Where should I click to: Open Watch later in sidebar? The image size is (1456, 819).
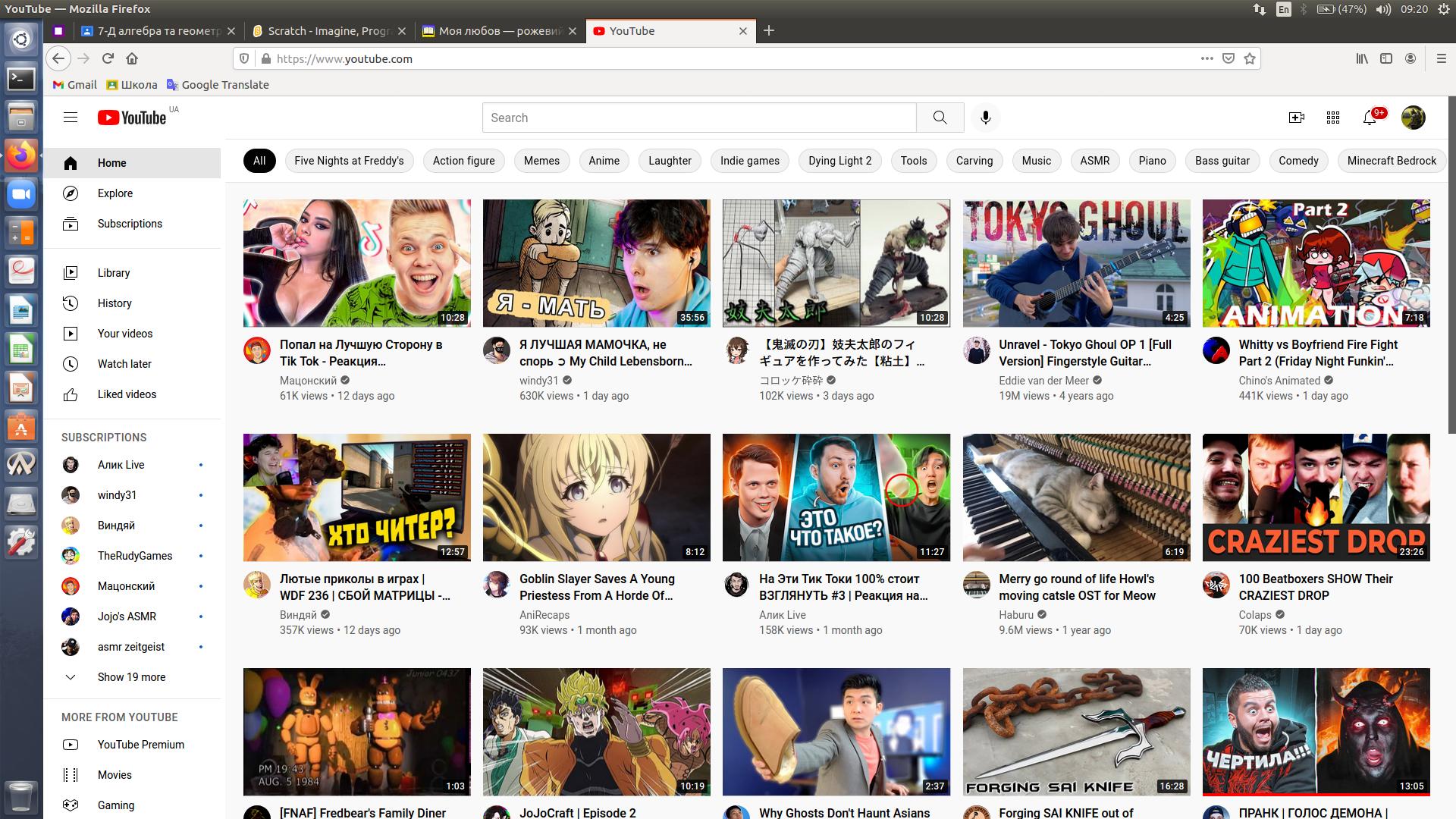coord(124,364)
